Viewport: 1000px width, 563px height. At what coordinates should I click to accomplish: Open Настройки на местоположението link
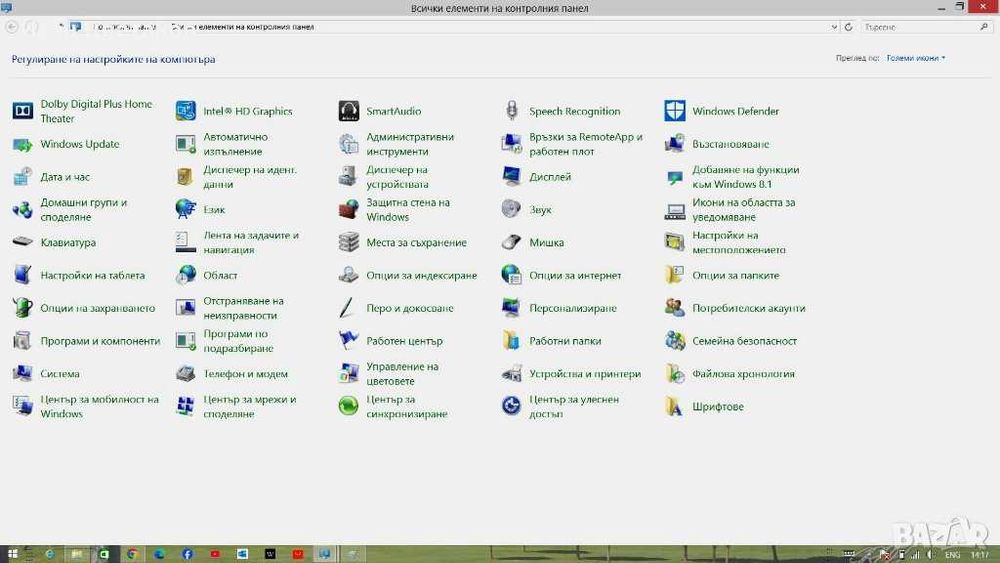[739, 242]
